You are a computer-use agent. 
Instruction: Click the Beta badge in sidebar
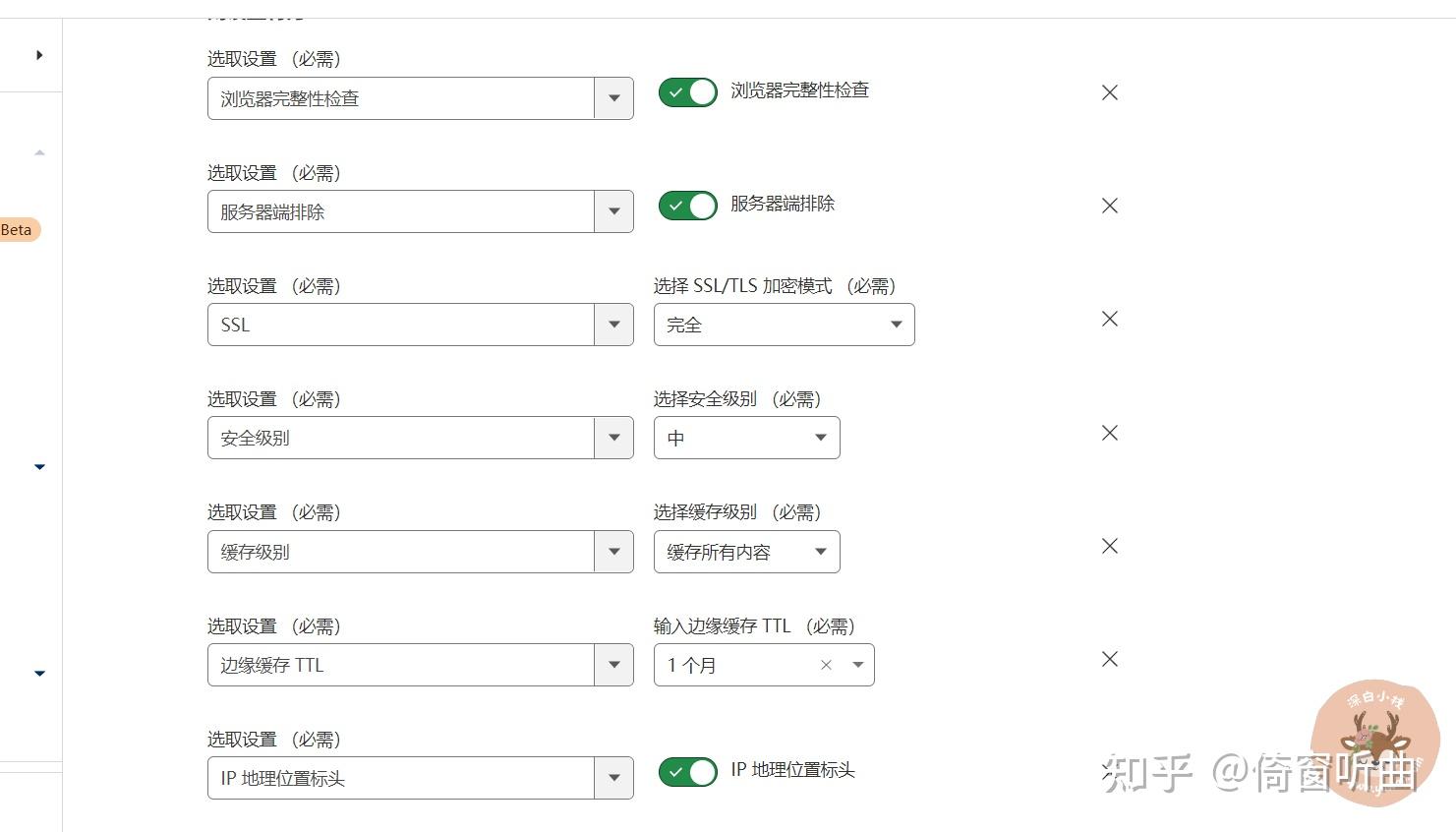click(x=17, y=230)
